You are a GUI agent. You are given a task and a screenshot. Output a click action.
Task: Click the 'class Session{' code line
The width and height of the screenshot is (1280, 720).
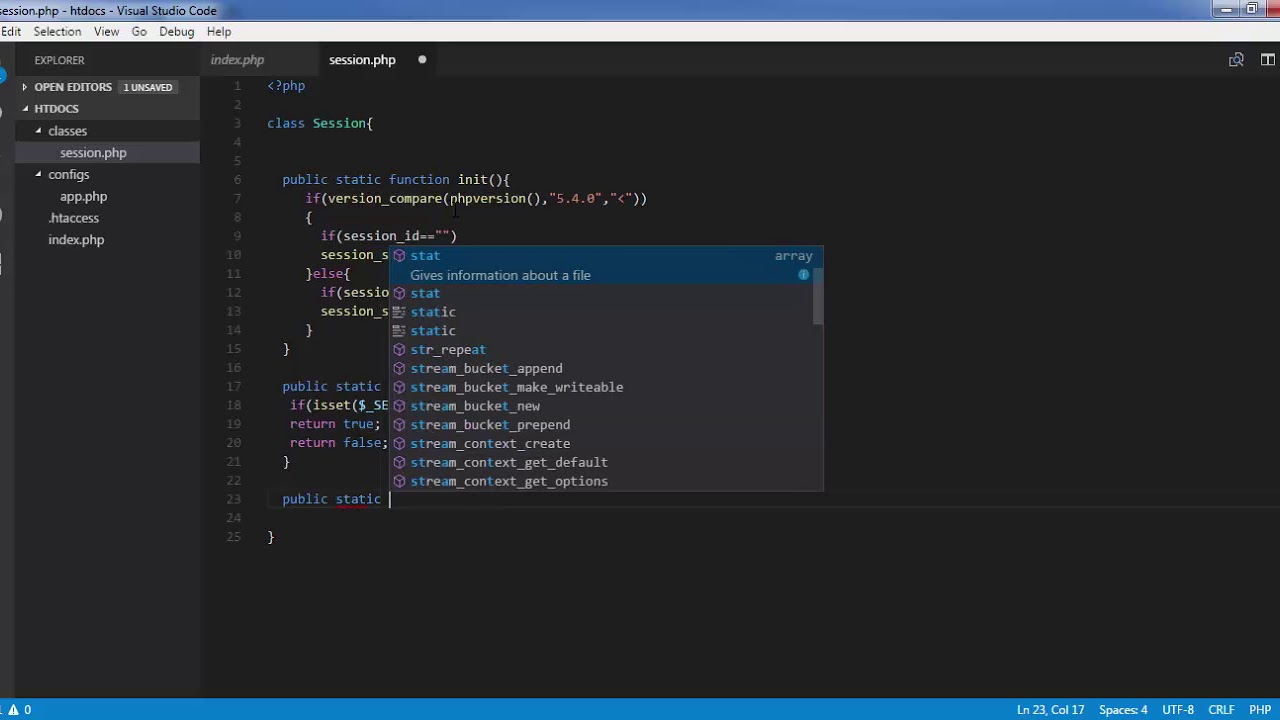point(320,123)
